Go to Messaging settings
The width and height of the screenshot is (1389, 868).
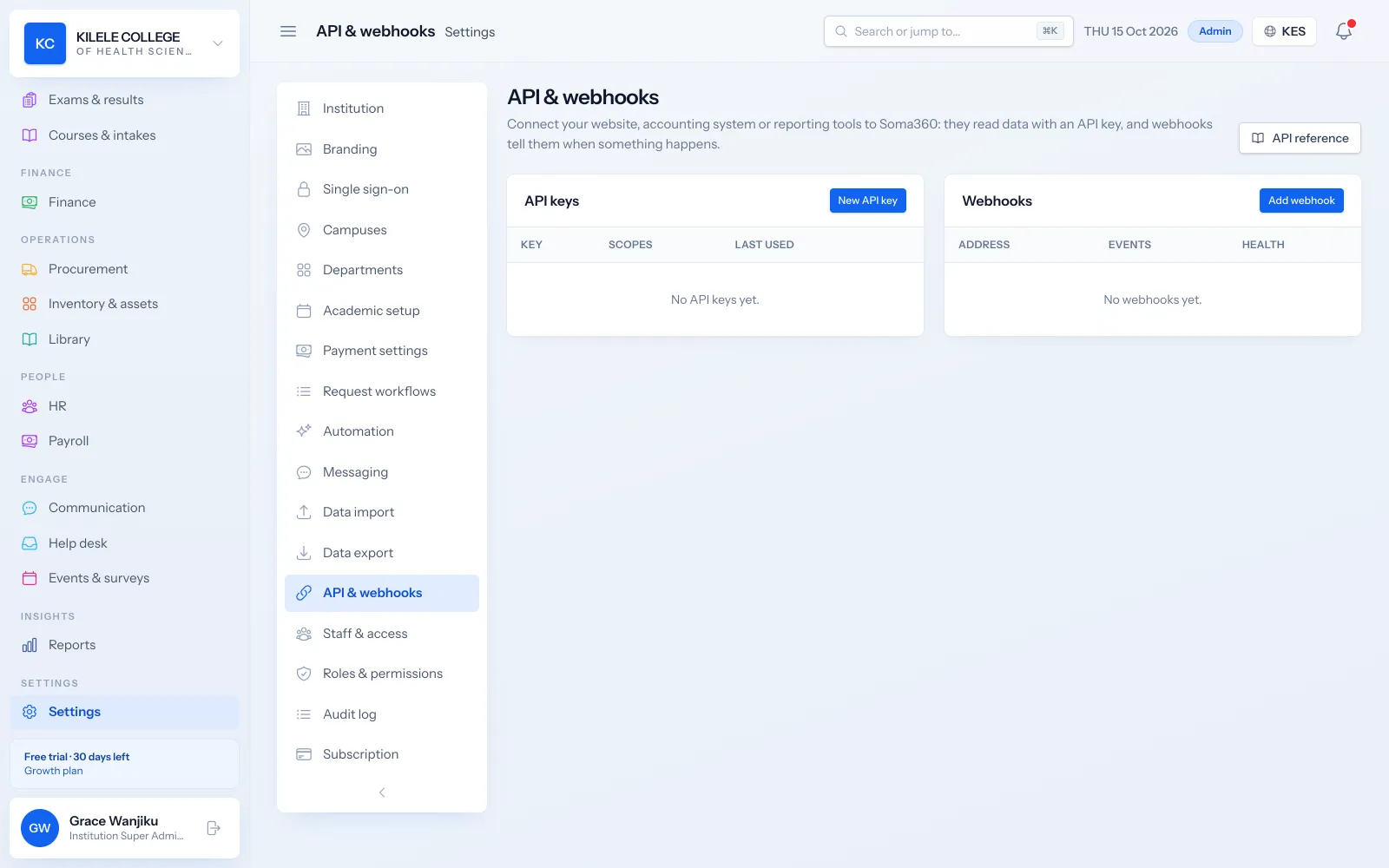(382, 472)
